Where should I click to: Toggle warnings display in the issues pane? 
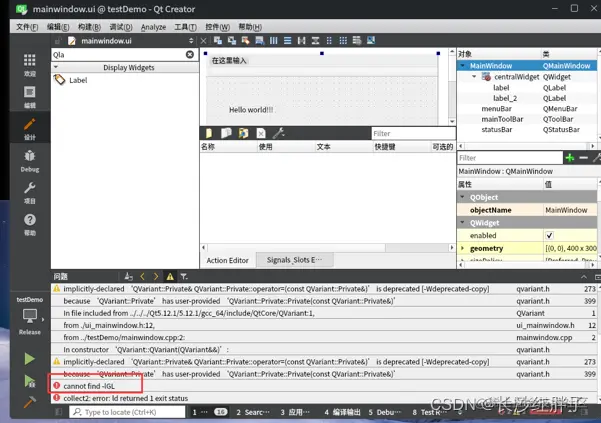170,276
